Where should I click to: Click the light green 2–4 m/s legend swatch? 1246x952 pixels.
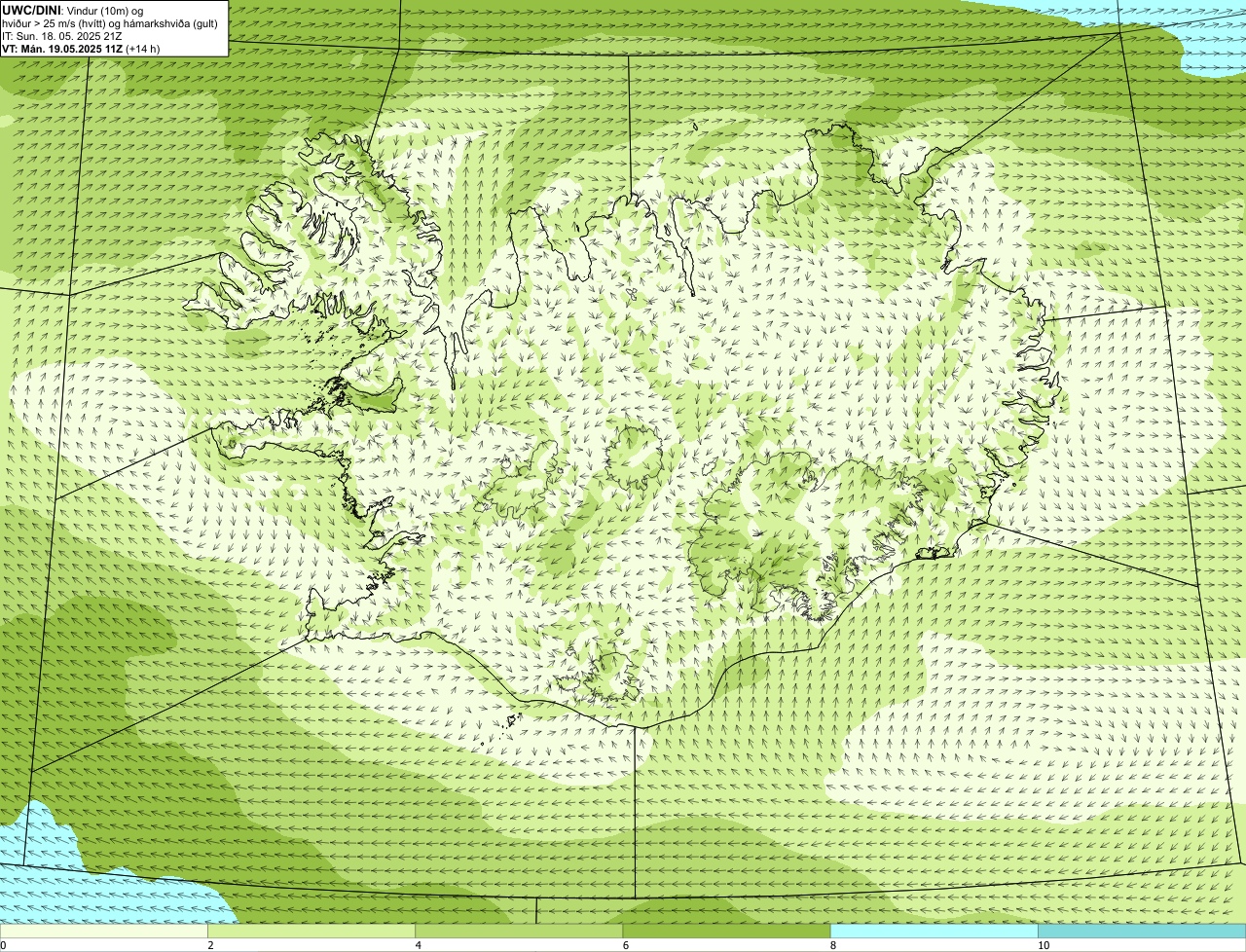(x=311, y=932)
